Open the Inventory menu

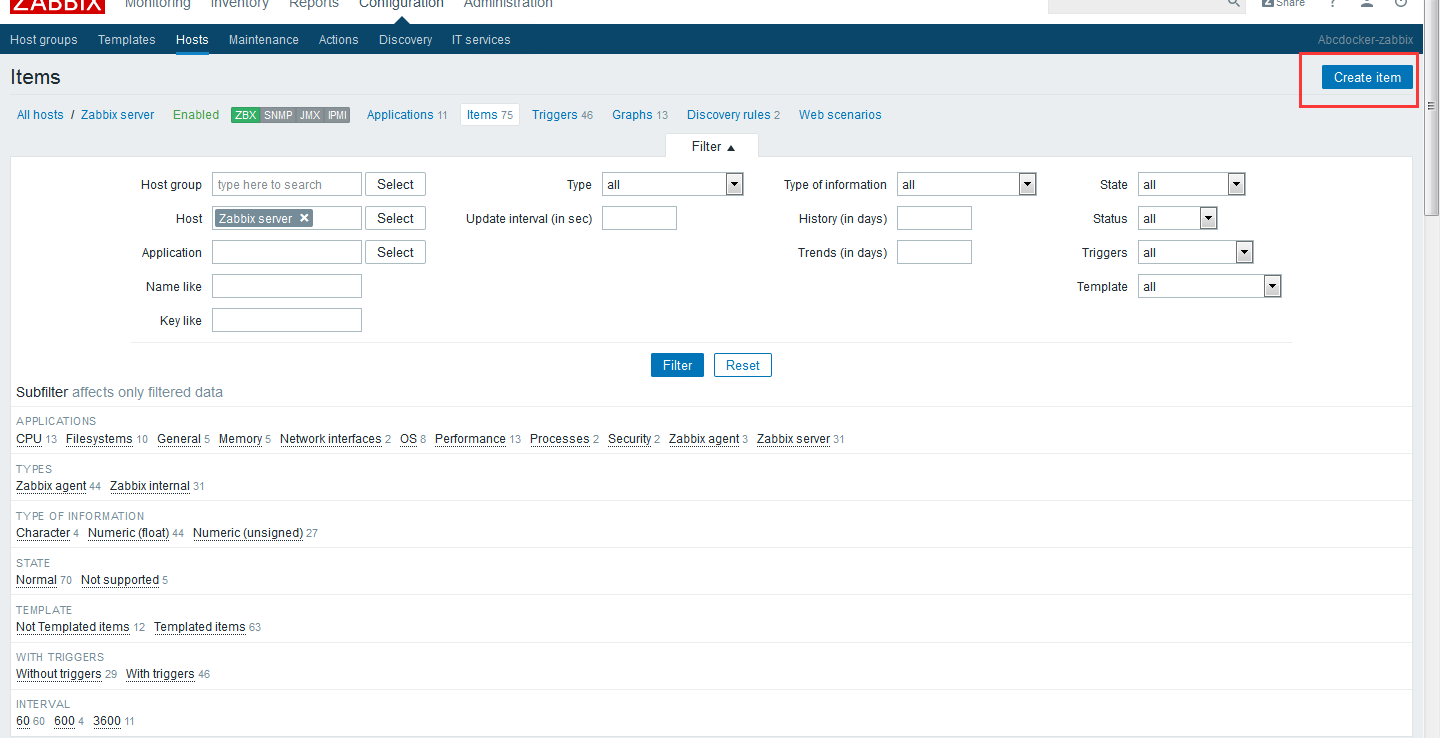pos(240,4)
